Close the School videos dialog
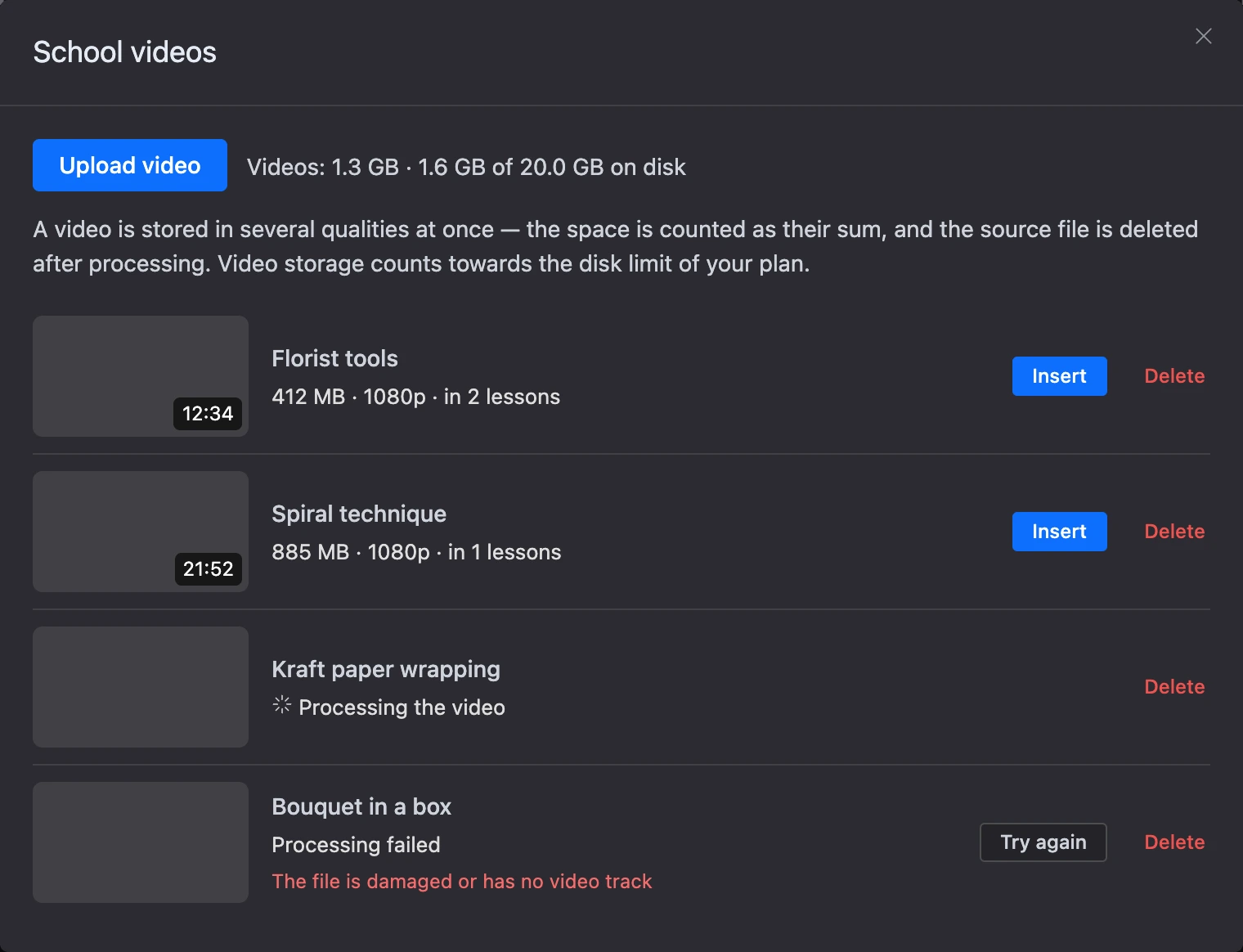 [1203, 36]
